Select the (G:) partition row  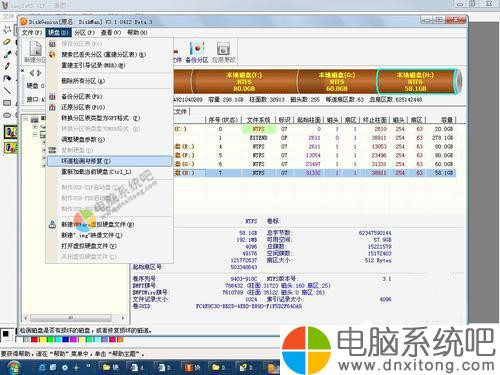[x=314, y=164]
